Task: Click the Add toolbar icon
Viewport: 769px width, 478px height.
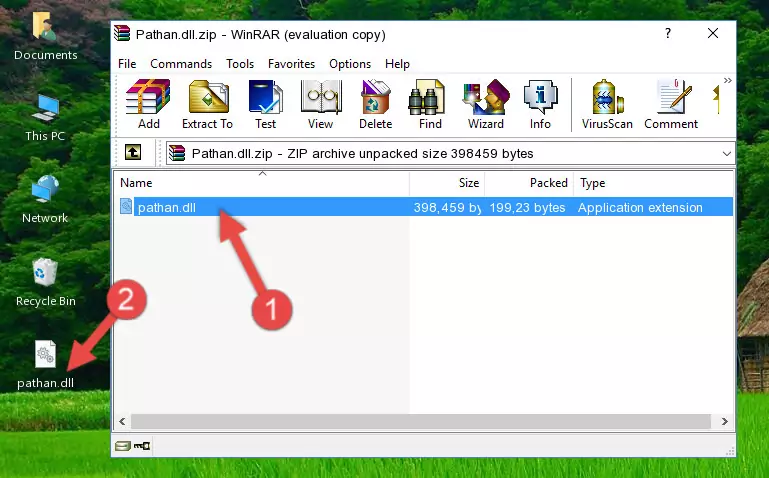Action: pyautogui.click(x=148, y=104)
